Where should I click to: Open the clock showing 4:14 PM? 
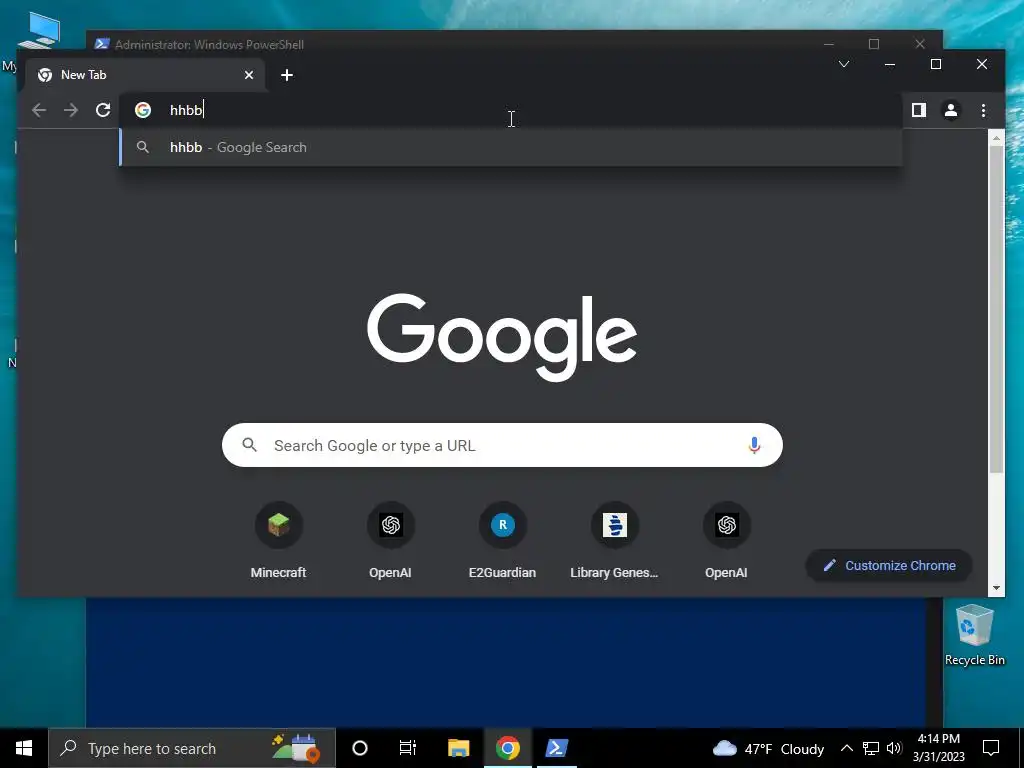point(938,748)
